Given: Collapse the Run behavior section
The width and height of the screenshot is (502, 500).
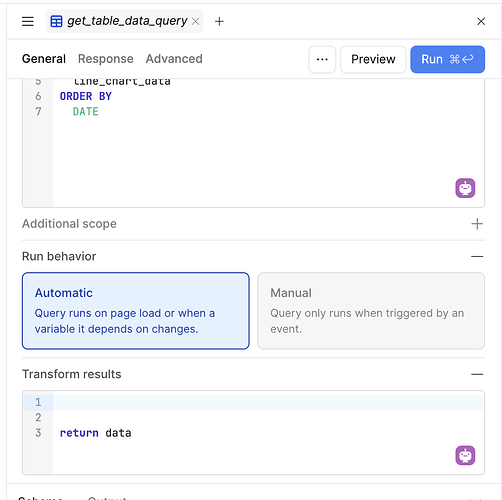Looking at the screenshot, I should 477,256.
